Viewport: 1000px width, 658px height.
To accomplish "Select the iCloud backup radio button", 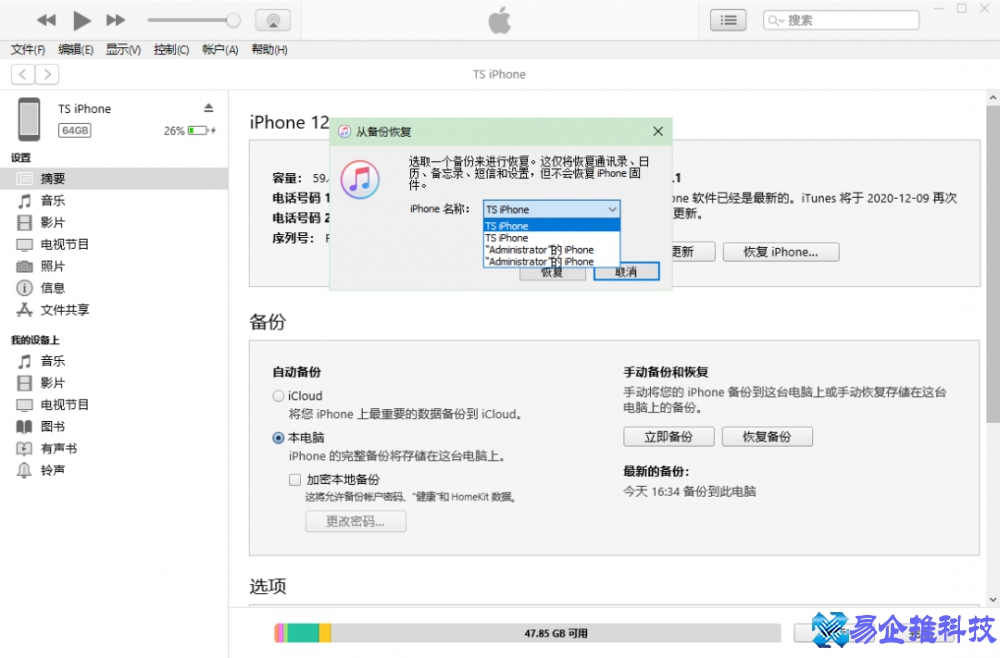I will click(x=277, y=395).
